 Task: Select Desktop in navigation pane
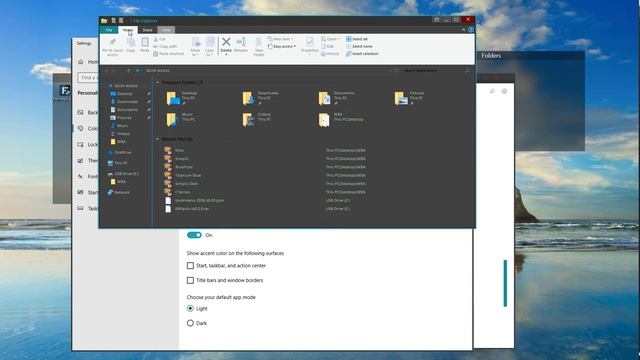122,94
